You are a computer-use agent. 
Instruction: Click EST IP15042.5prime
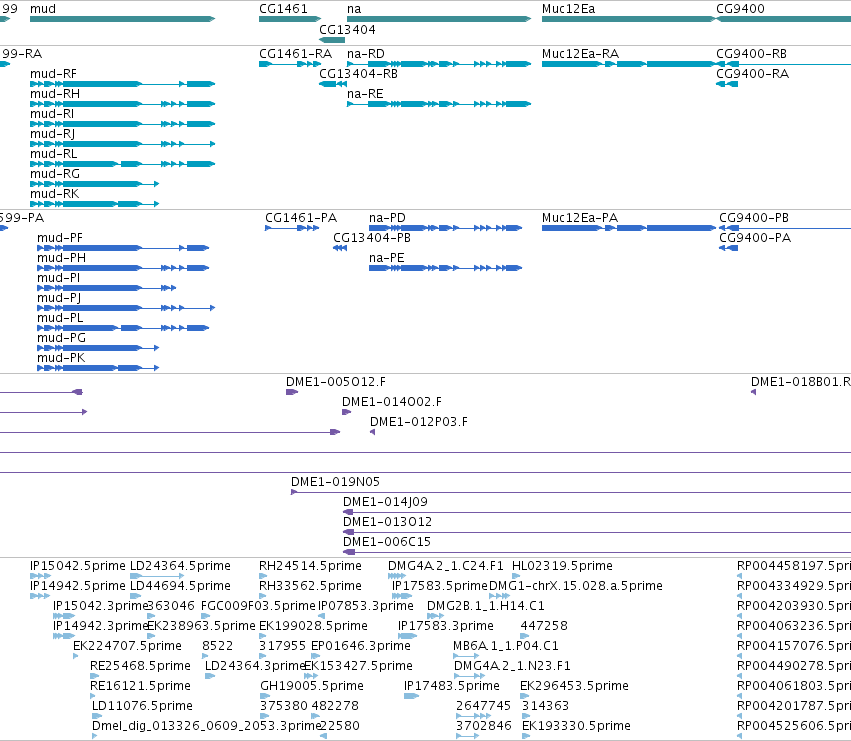click(41, 576)
